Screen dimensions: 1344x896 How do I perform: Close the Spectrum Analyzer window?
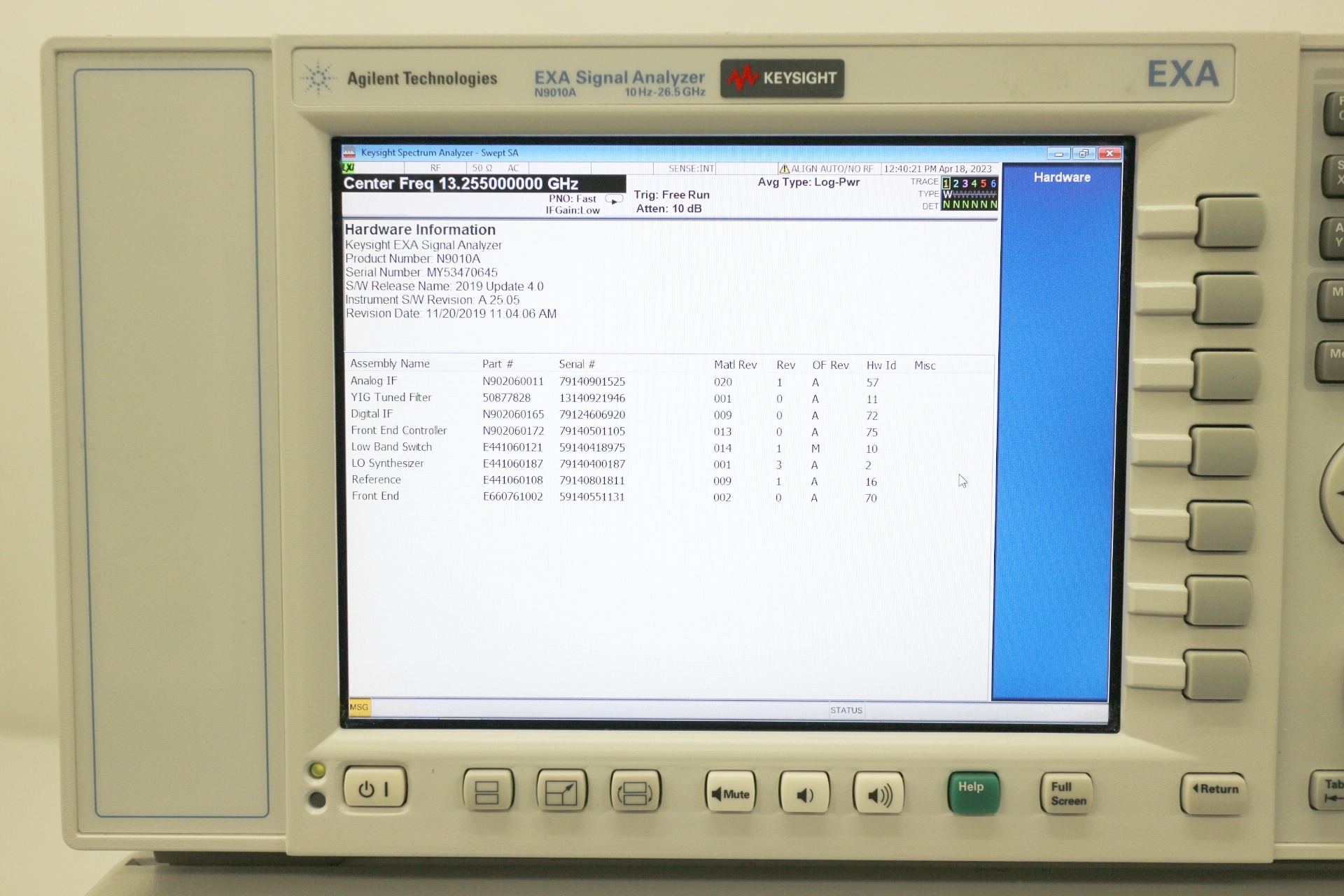coord(1109,153)
